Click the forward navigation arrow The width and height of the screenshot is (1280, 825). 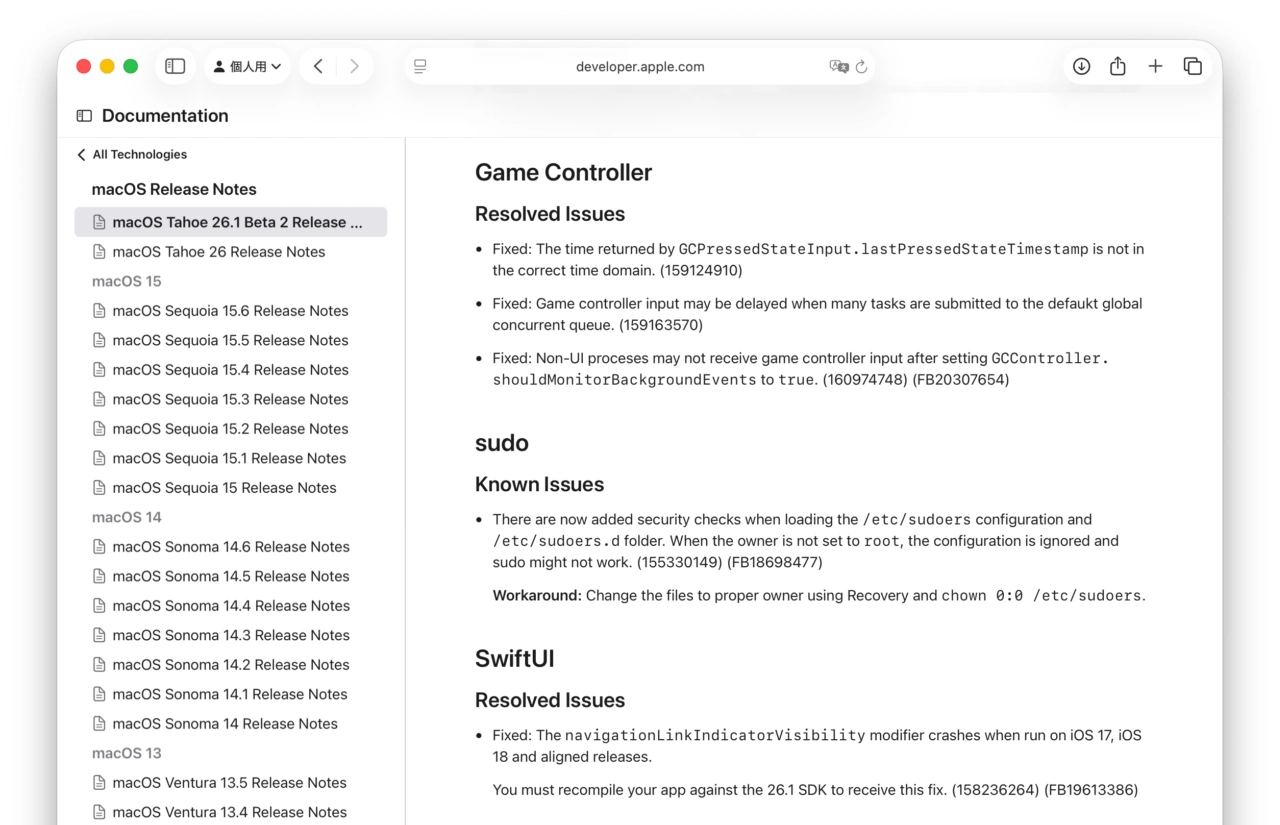(x=354, y=65)
